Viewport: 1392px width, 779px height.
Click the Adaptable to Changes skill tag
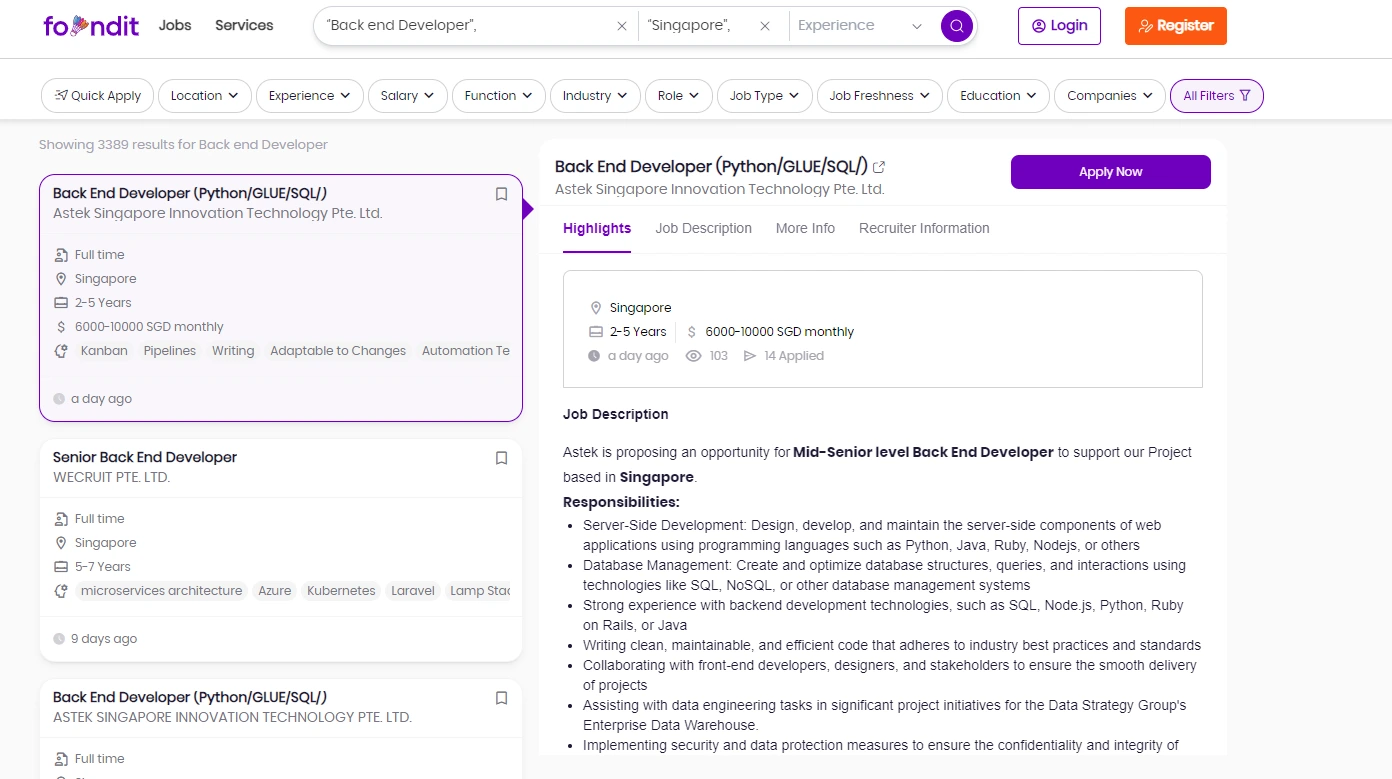tap(338, 351)
